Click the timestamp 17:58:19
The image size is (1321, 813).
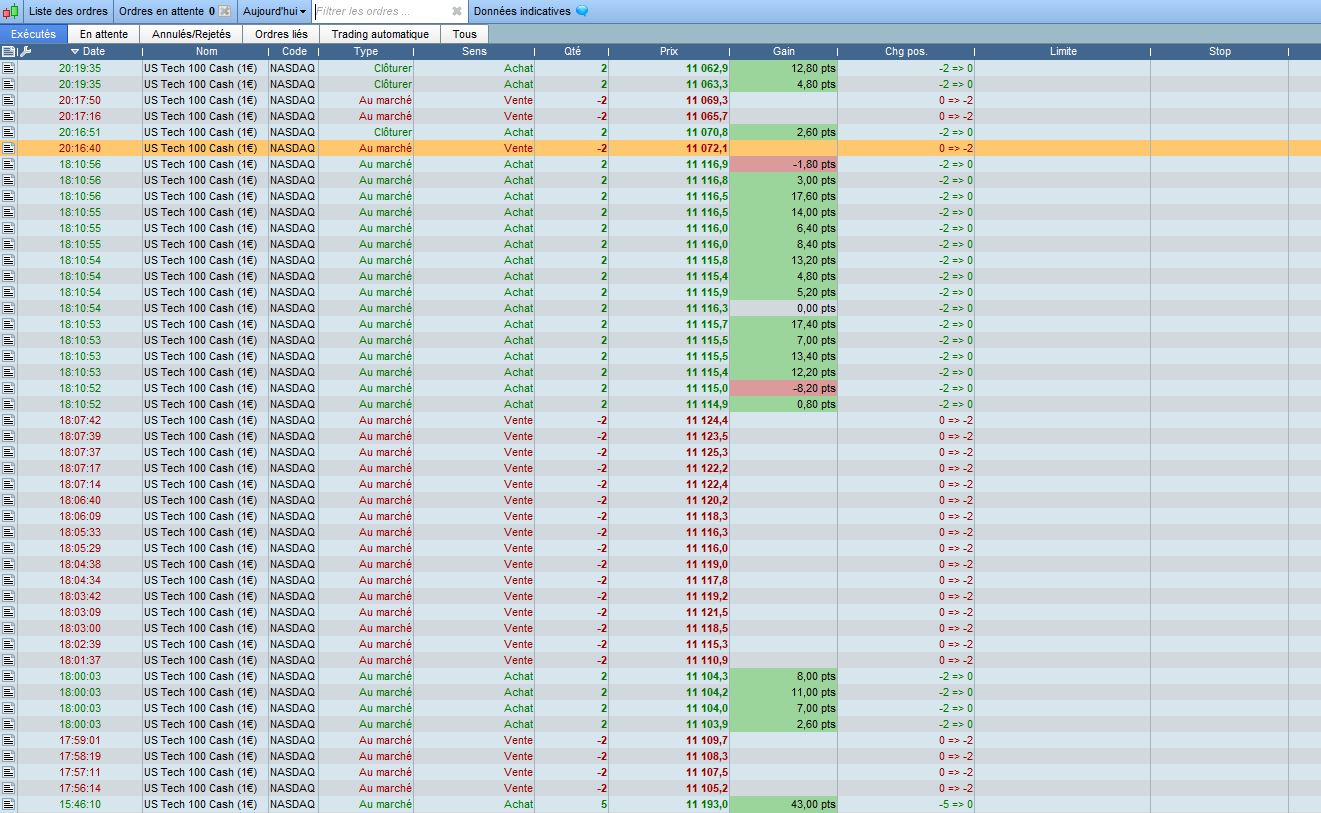(80, 756)
